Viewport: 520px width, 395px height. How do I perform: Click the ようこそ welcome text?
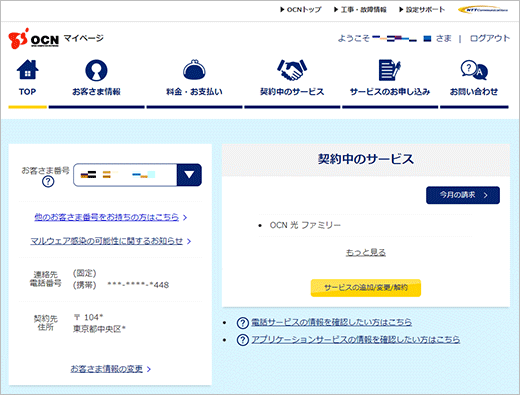[x=354, y=38]
